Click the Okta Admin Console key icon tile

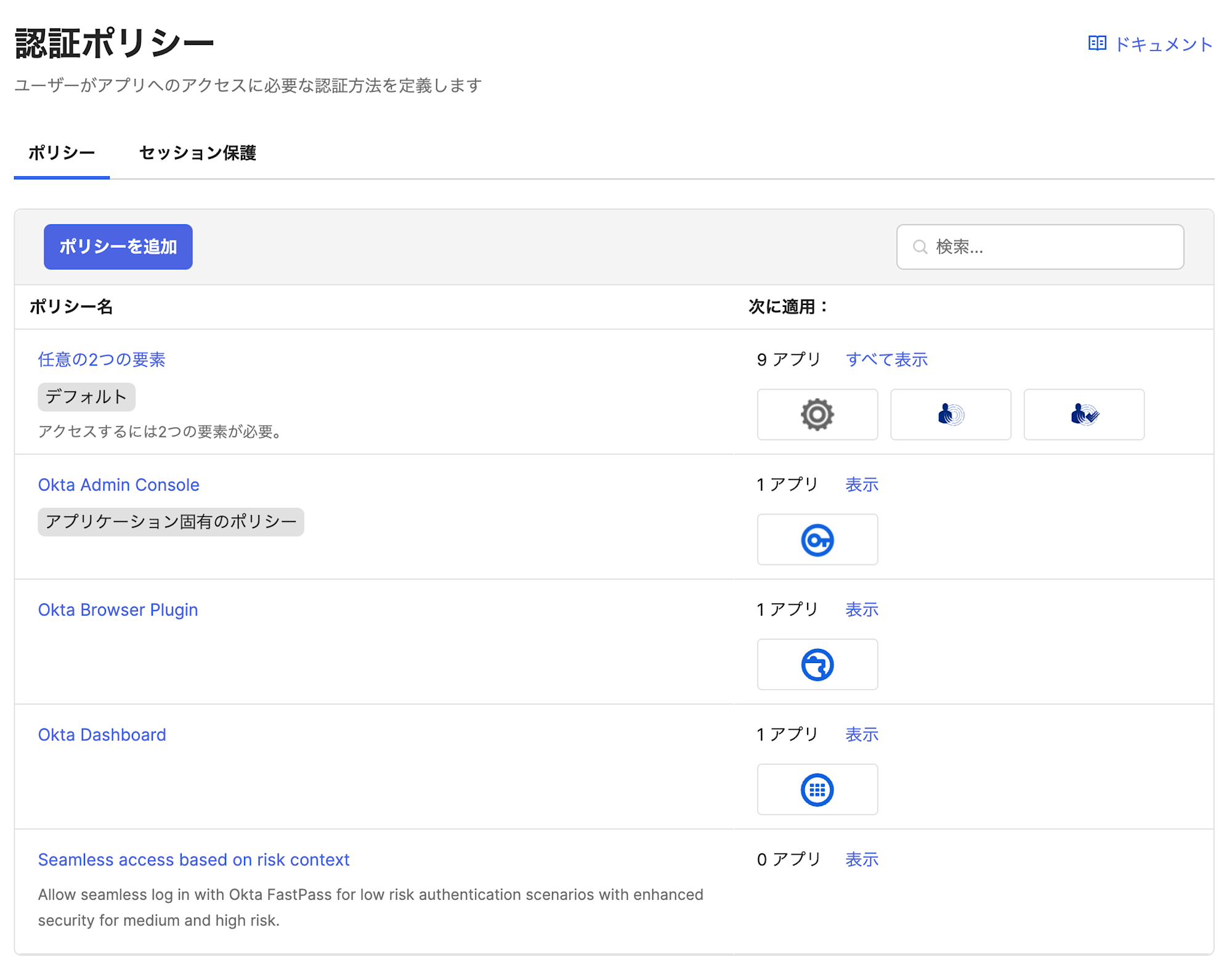coord(817,539)
